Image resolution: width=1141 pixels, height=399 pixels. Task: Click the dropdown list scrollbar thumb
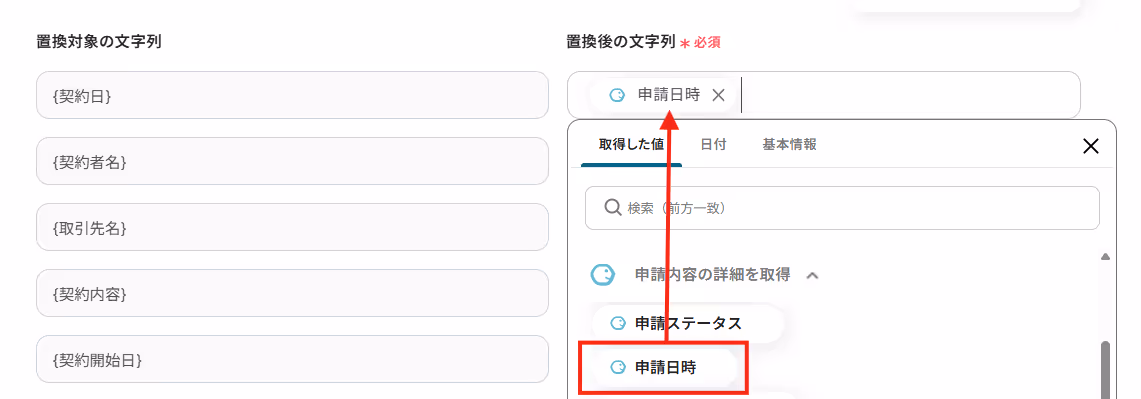click(x=1105, y=370)
